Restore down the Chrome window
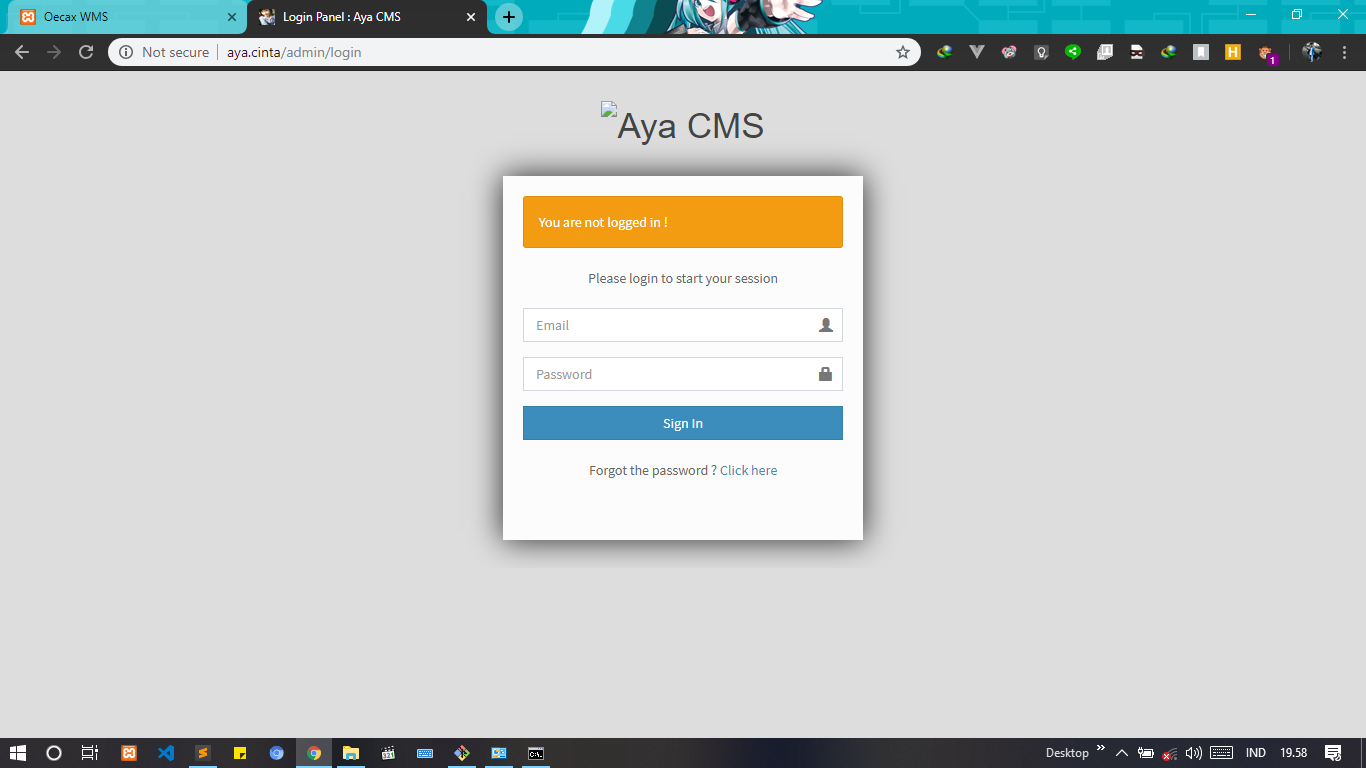This screenshot has width=1366, height=768. 1297,14
